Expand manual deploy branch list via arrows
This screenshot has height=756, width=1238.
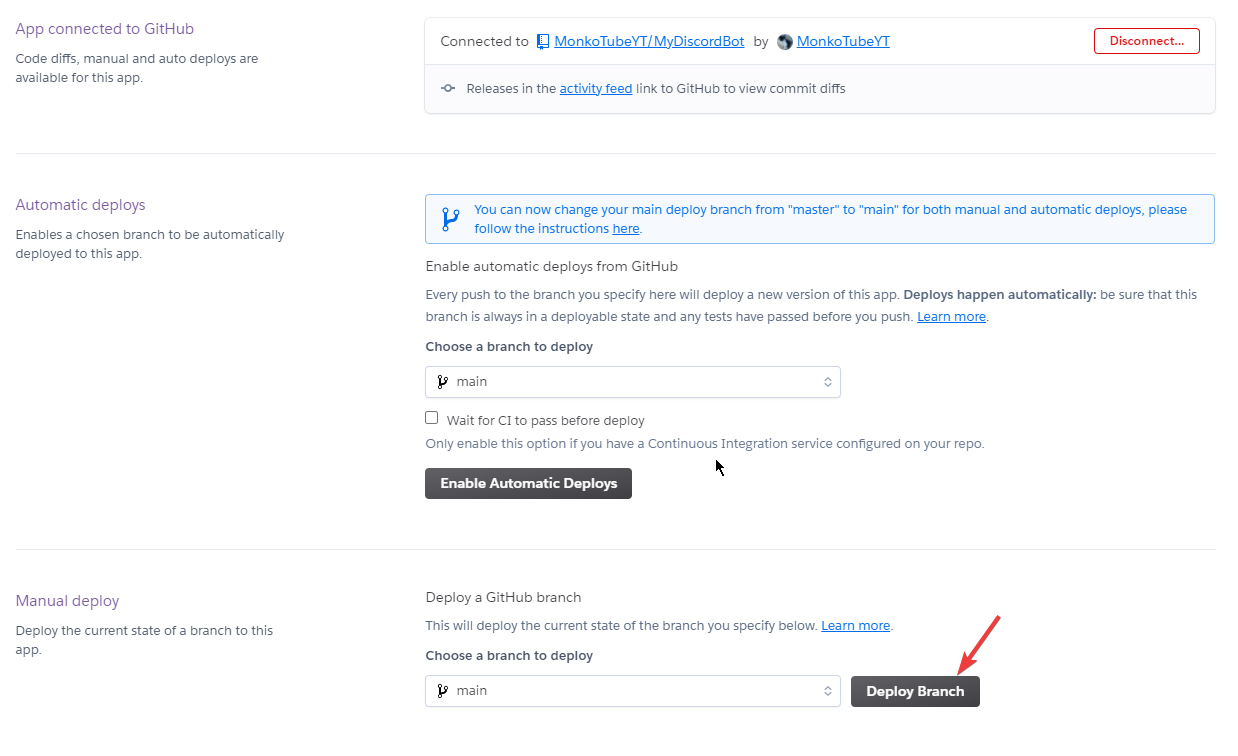827,691
